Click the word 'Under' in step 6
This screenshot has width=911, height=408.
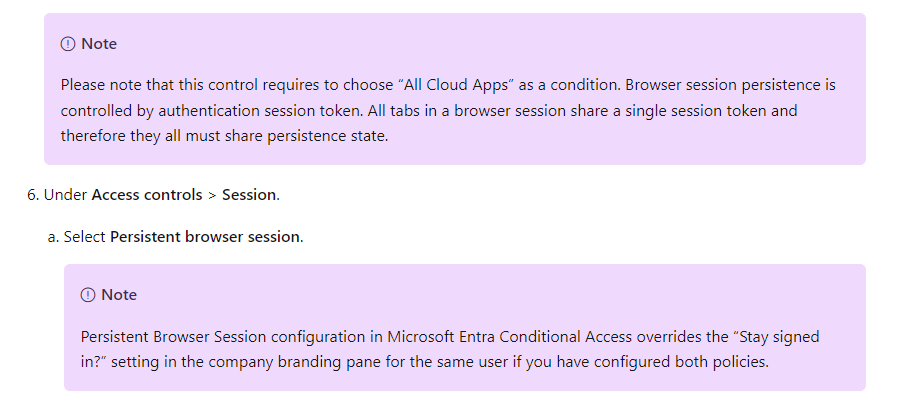coord(65,195)
